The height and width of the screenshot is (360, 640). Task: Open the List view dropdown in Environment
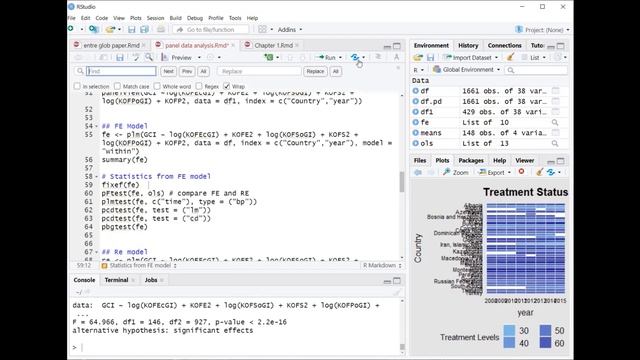pos(534,58)
